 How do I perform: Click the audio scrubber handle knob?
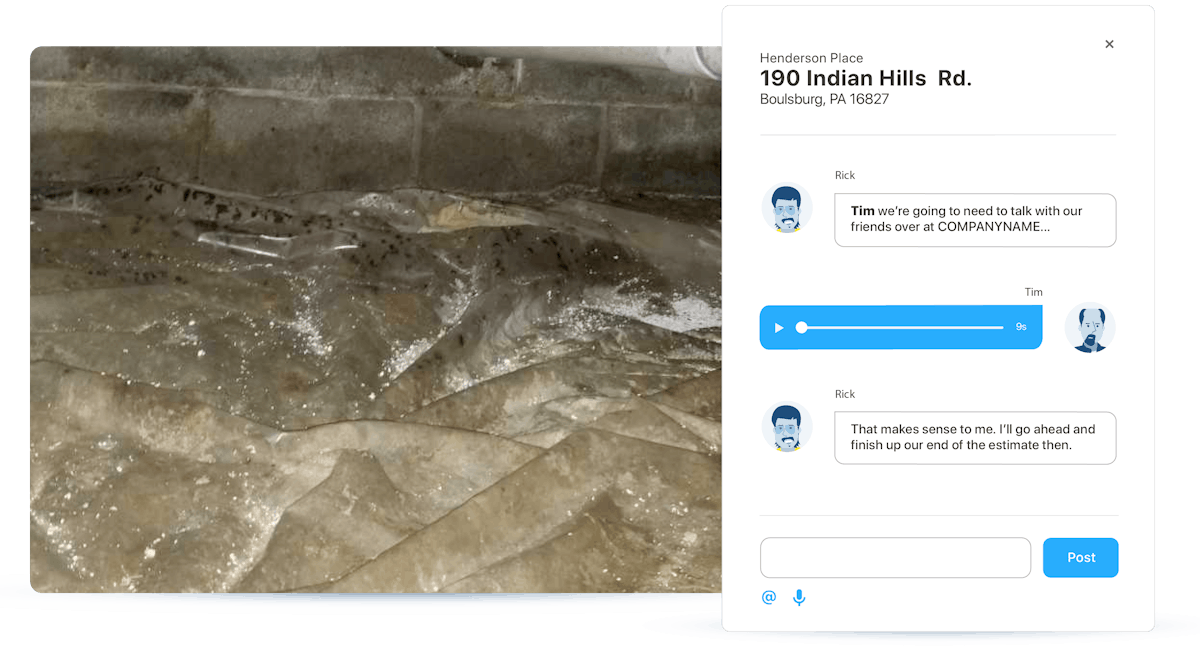801,327
